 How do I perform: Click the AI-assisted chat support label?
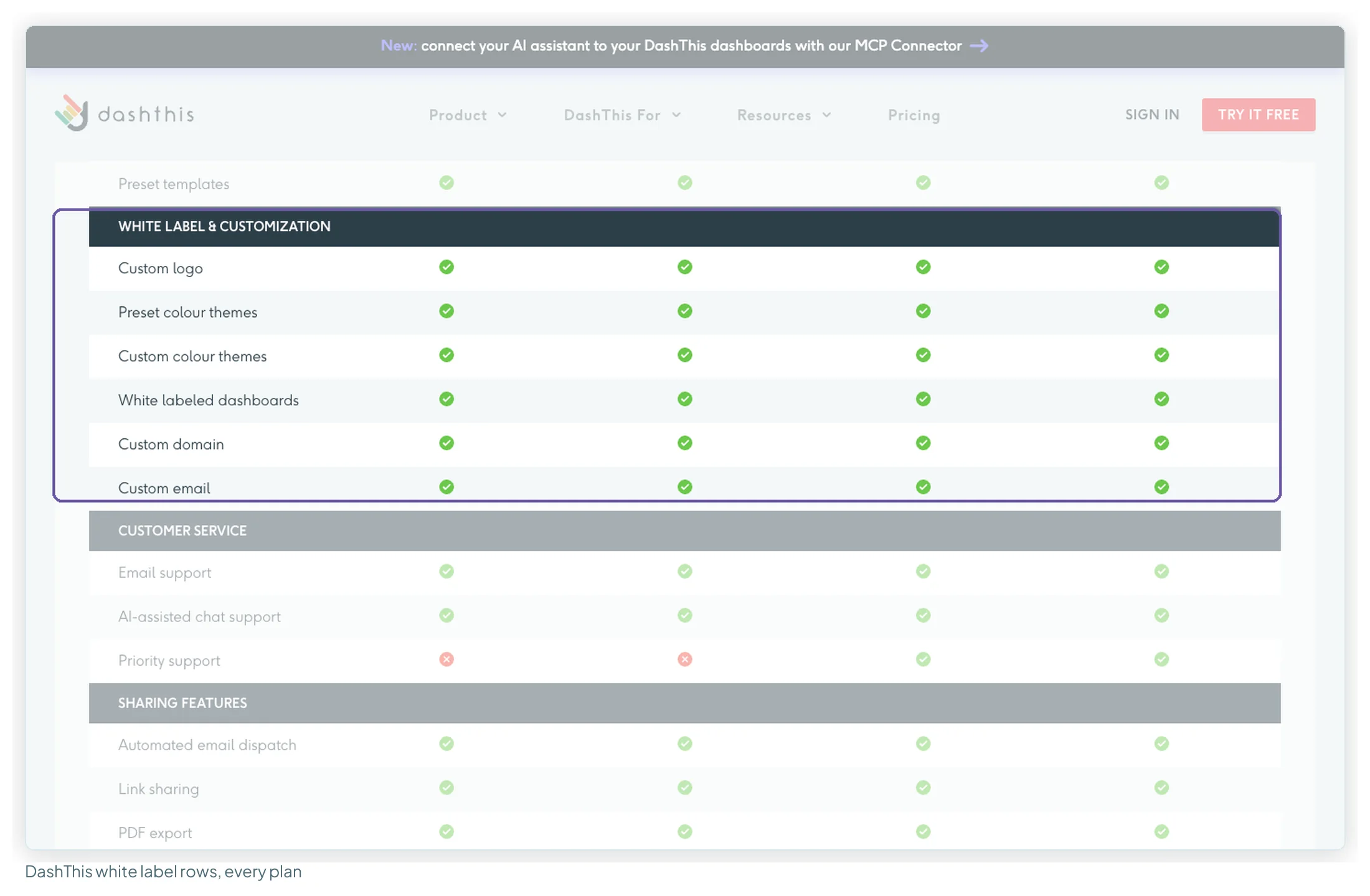click(199, 616)
